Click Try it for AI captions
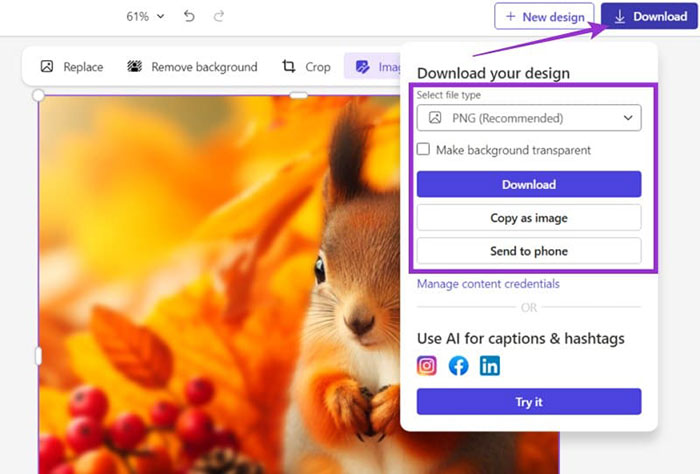 point(528,402)
